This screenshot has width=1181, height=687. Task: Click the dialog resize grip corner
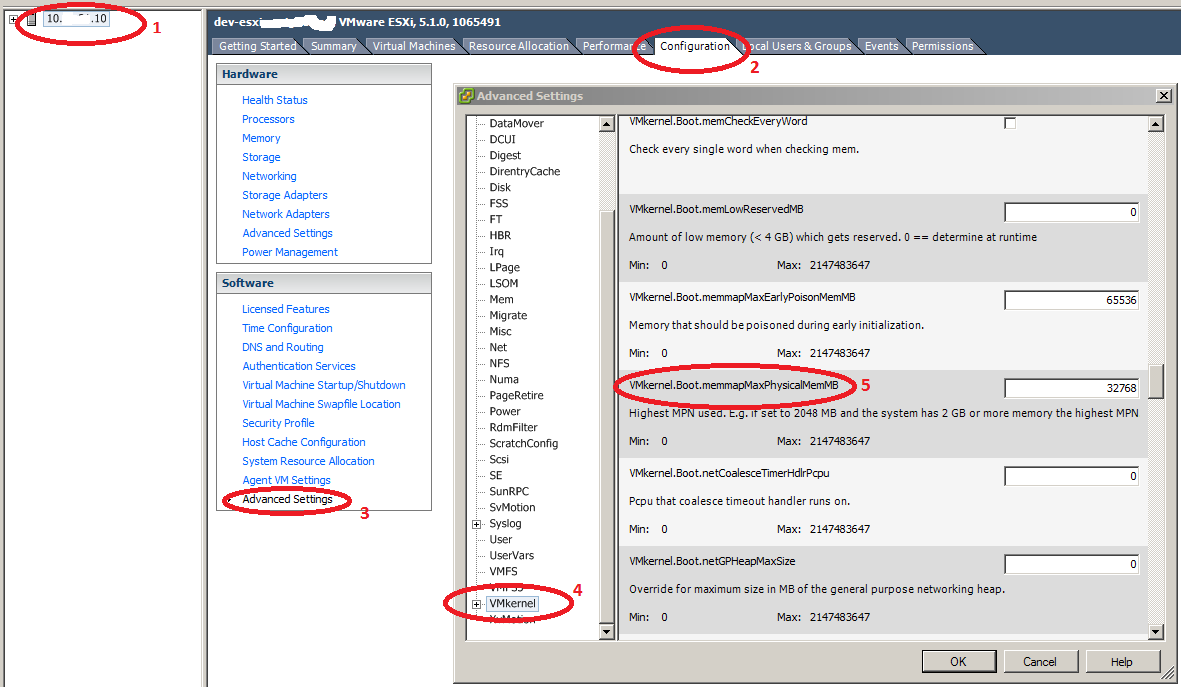coord(1168,673)
